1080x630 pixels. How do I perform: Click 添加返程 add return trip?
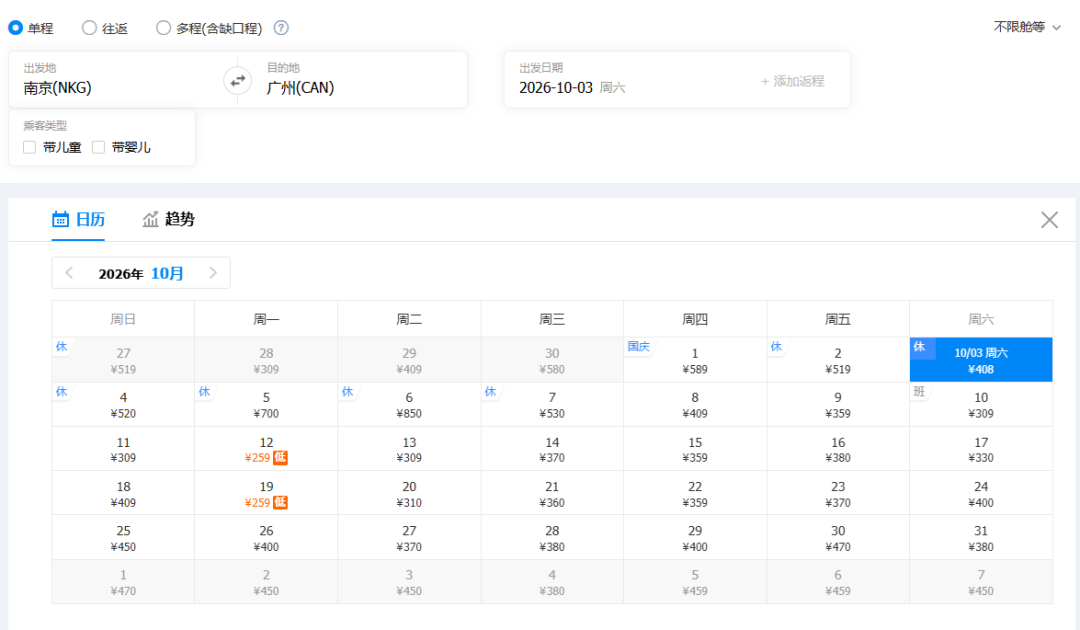pyautogui.click(x=792, y=81)
